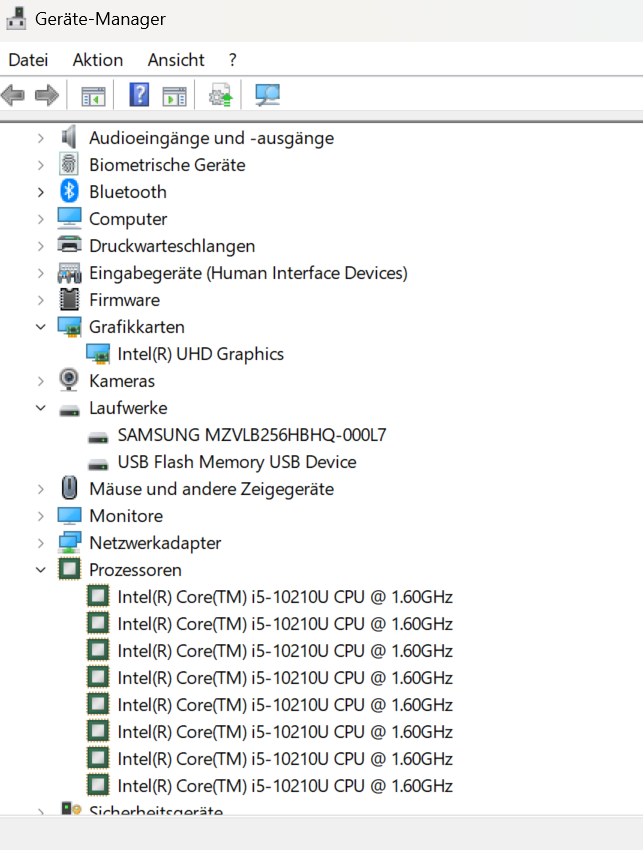This screenshot has width=643, height=850.
Task: Expand Mäuse und andere Zeigegeräte node
Action: 41,489
